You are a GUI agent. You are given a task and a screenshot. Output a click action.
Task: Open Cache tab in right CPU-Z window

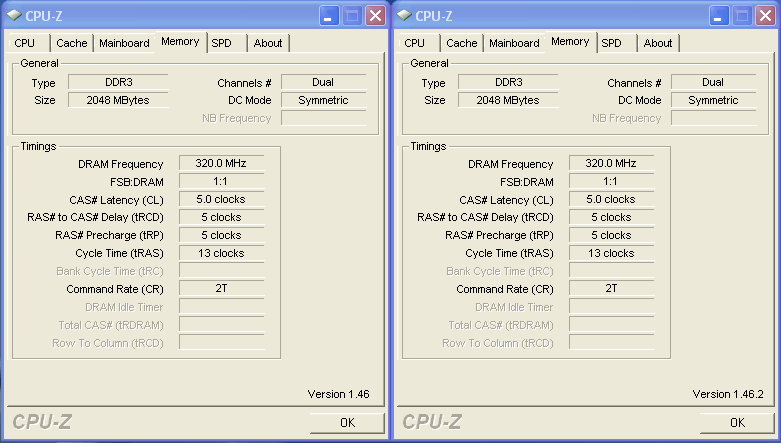(x=462, y=43)
